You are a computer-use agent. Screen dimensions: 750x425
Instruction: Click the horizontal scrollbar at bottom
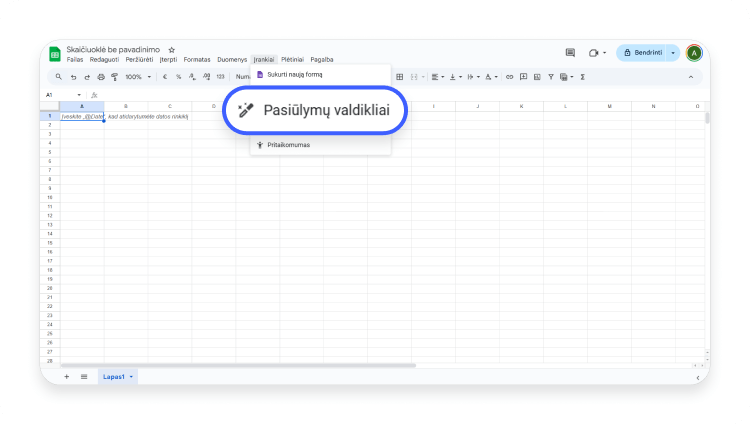click(x=238, y=365)
